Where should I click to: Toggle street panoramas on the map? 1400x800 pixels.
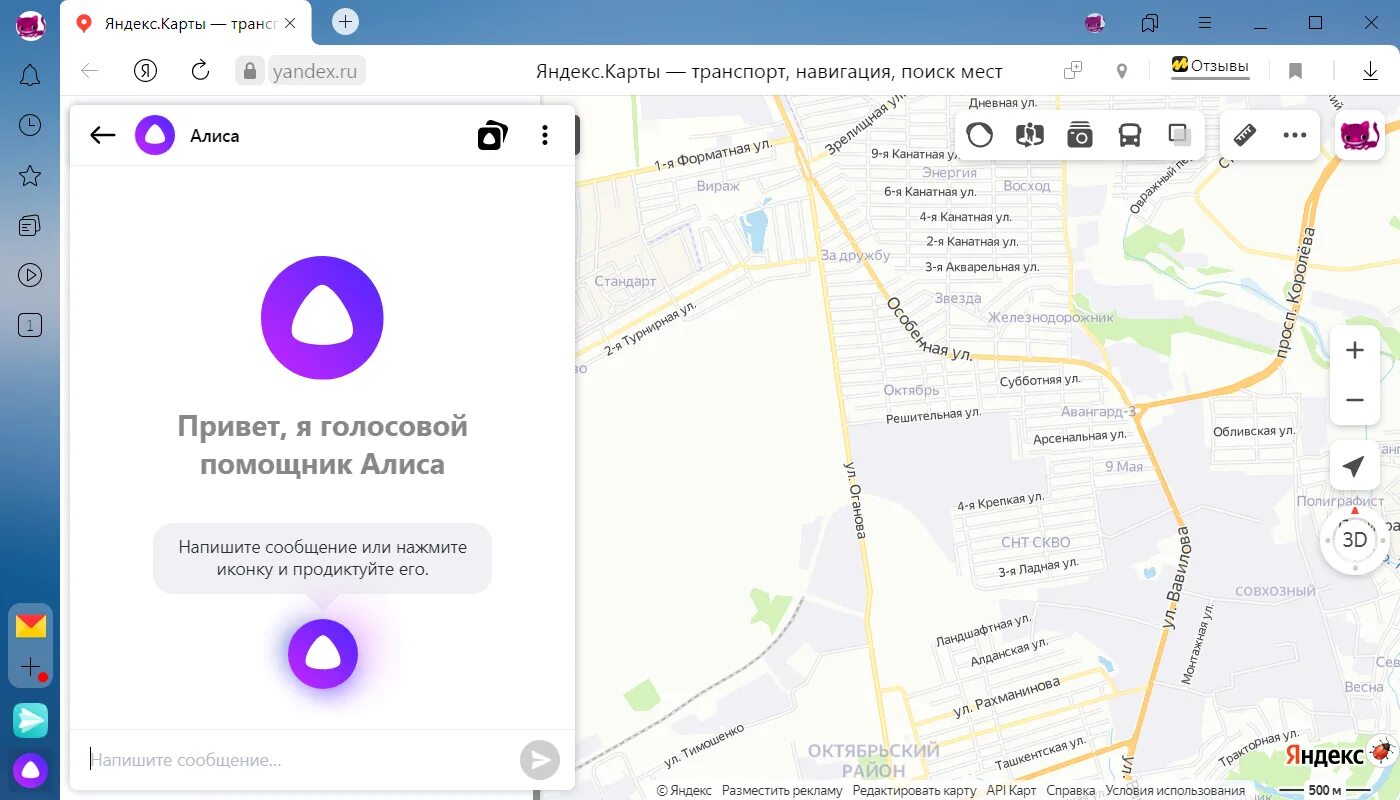point(1030,135)
